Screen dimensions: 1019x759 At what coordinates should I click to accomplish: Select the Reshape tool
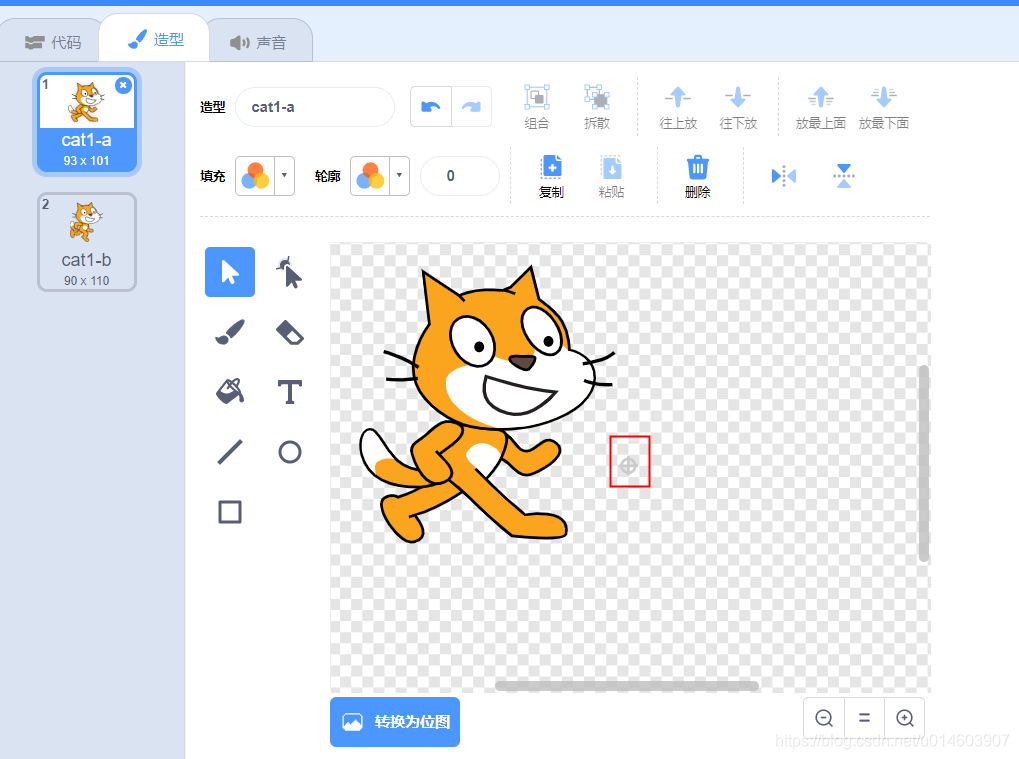[x=289, y=272]
